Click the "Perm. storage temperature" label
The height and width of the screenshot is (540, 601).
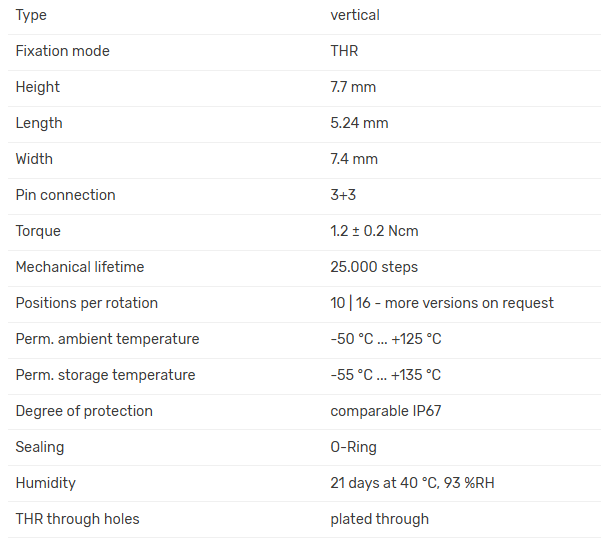[105, 375]
